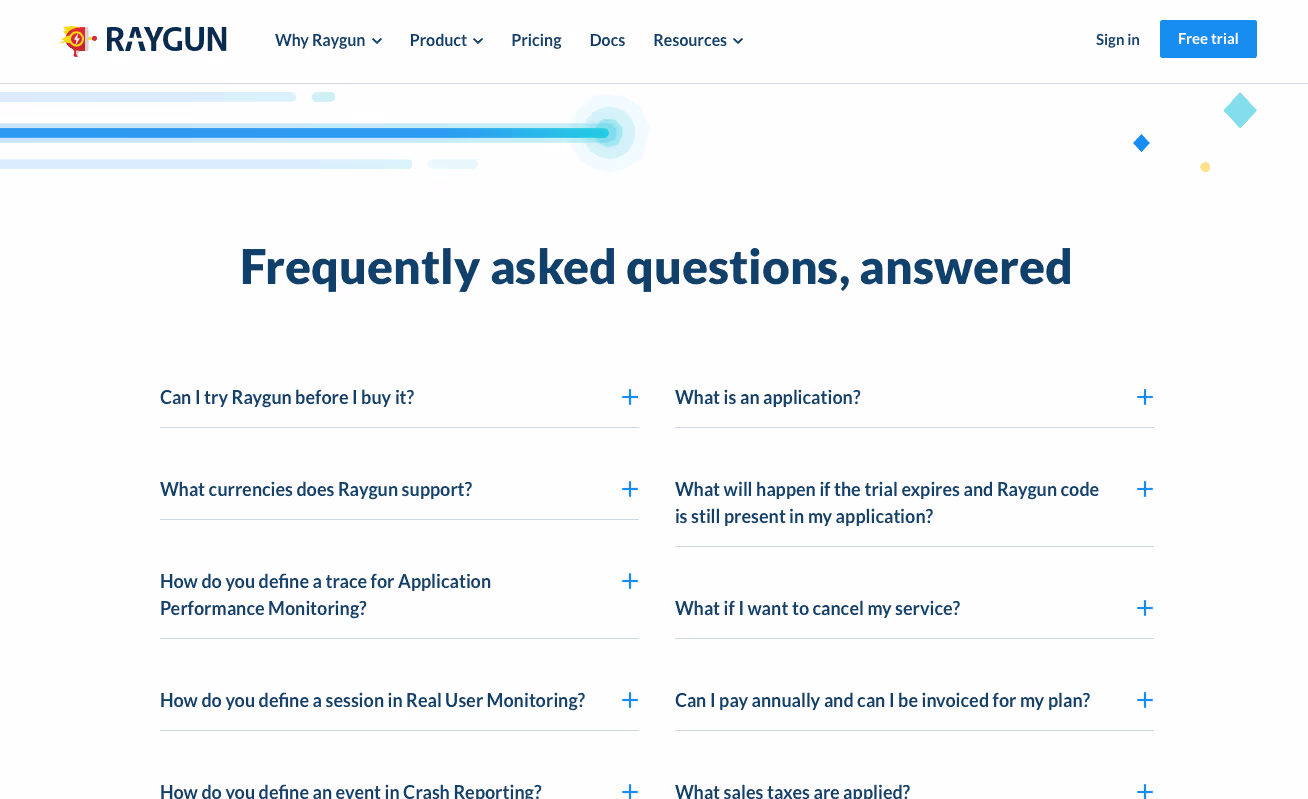Expand plus icon for Real User Monitoring session question
1308x799 pixels.
click(x=630, y=700)
